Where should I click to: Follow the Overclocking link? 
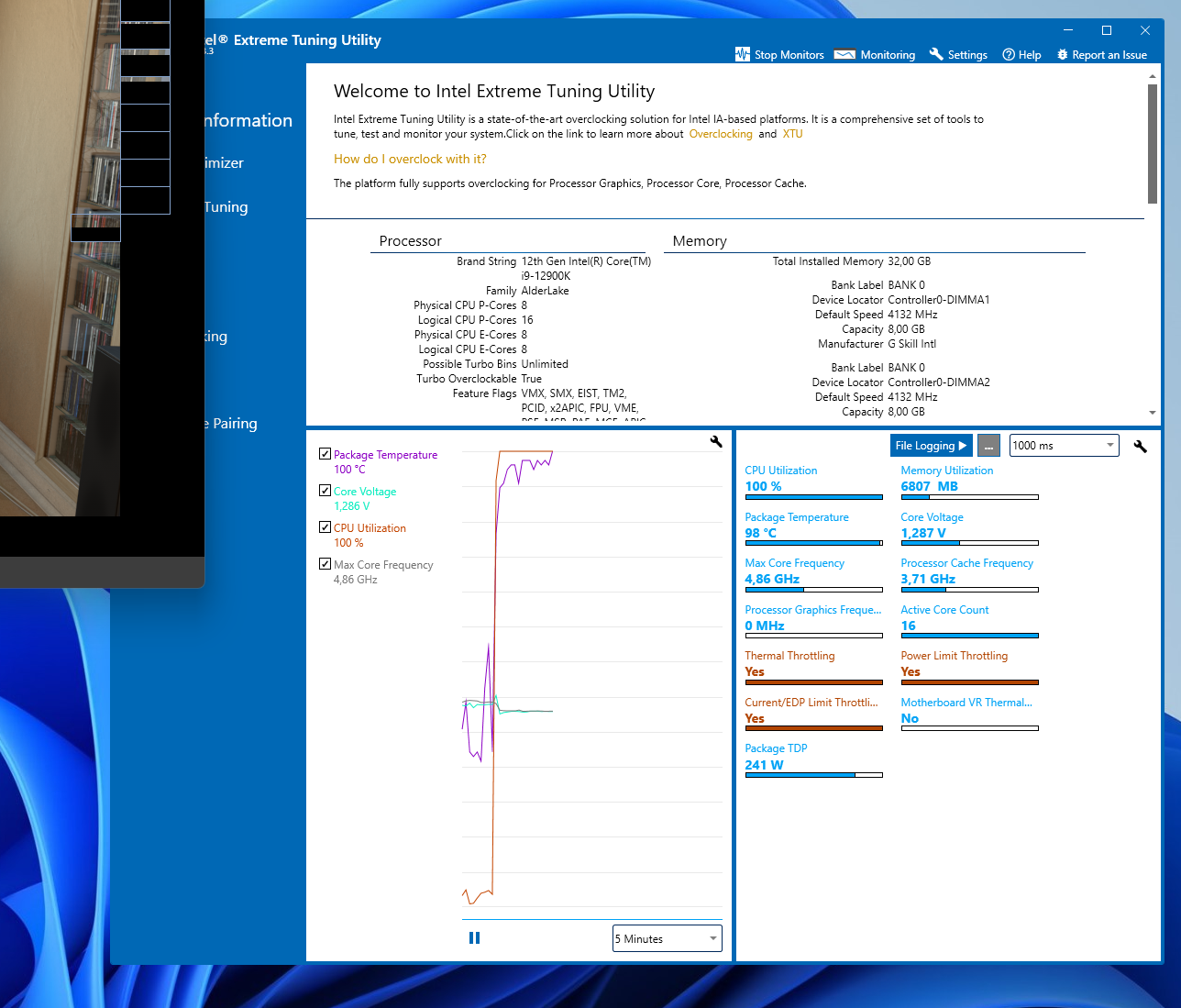point(721,134)
